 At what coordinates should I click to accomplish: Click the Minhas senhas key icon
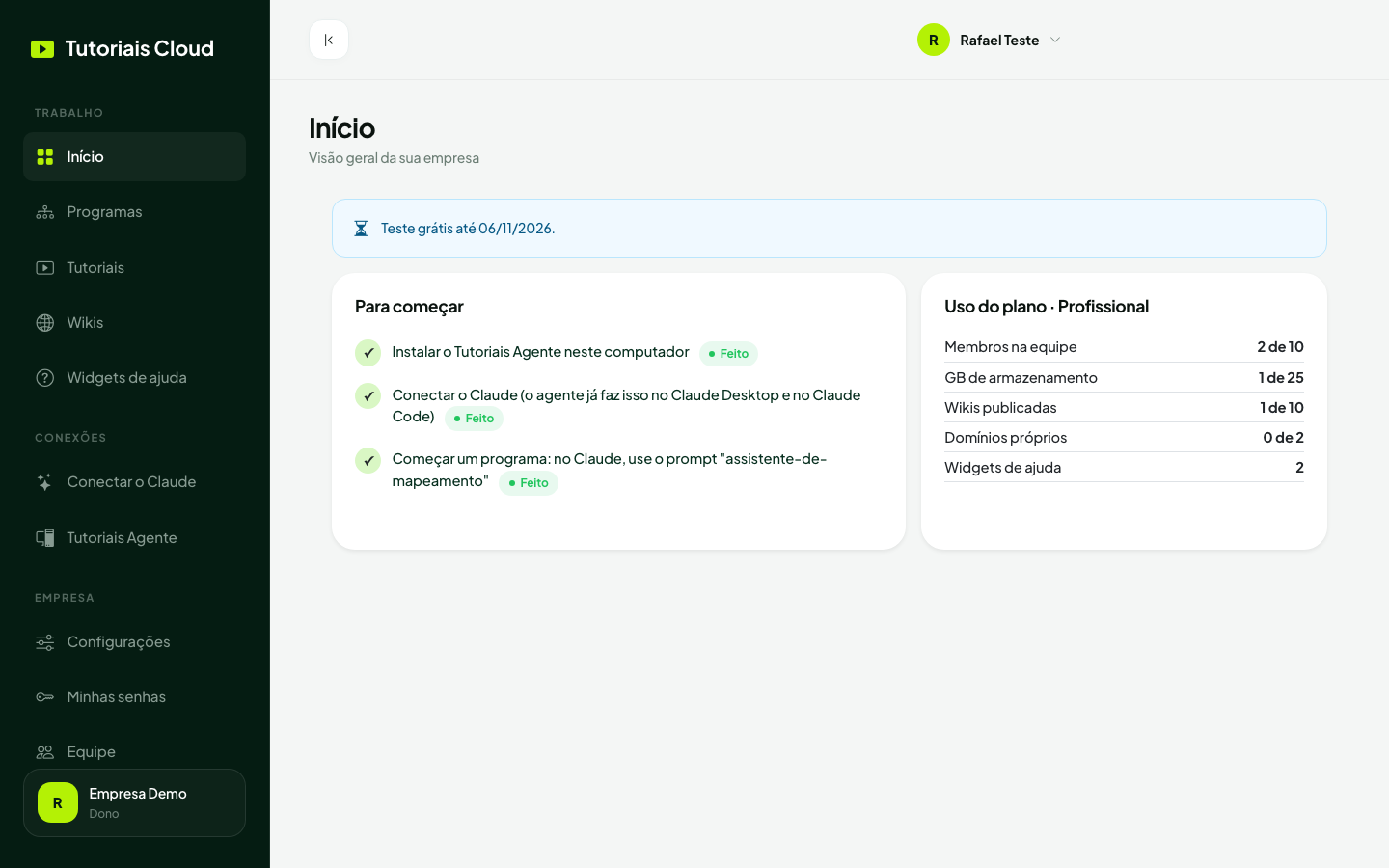tap(45, 697)
